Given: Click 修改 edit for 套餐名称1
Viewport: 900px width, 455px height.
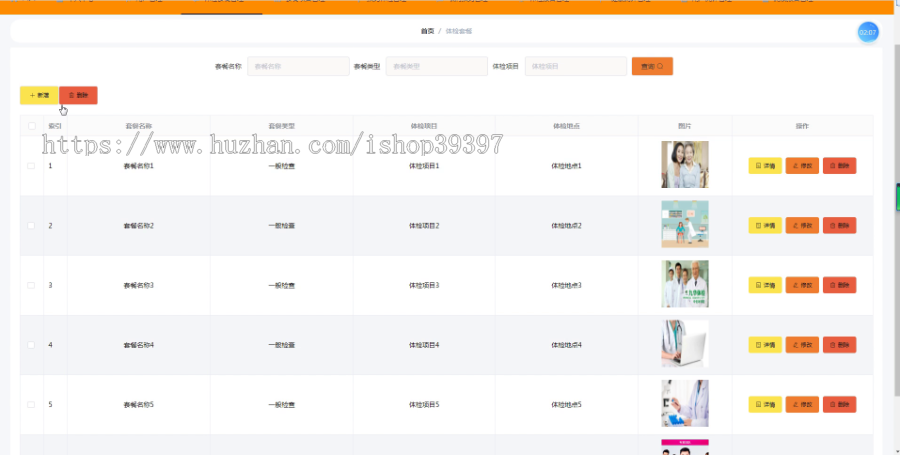Looking at the screenshot, I should [802, 166].
